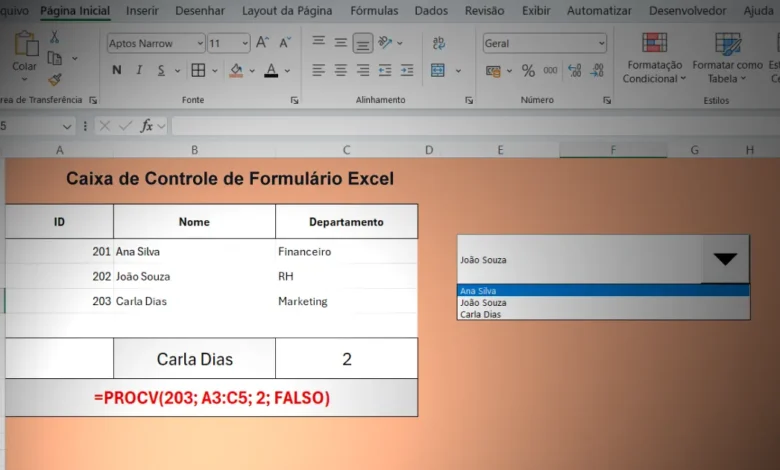Click the Wrap Text icon
Image resolution: width=780 pixels, height=470 pixels.
tap(438, 43)
